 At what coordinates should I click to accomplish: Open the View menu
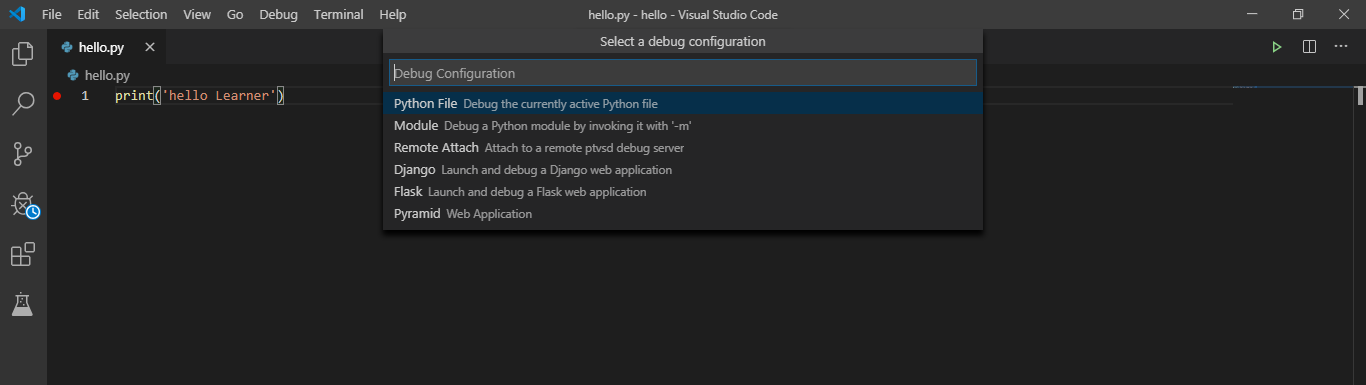coord(197,15)
